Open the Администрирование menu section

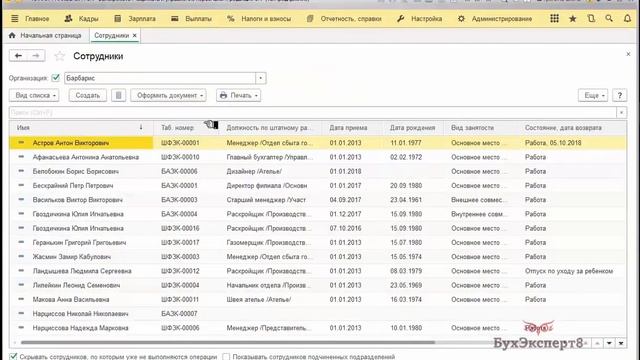(495, 19)
